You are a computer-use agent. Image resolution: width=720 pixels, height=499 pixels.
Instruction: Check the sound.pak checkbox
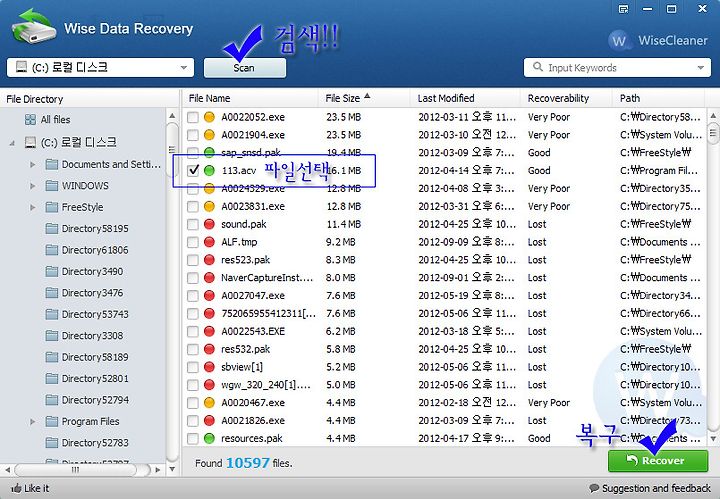[x=193, y=224]
